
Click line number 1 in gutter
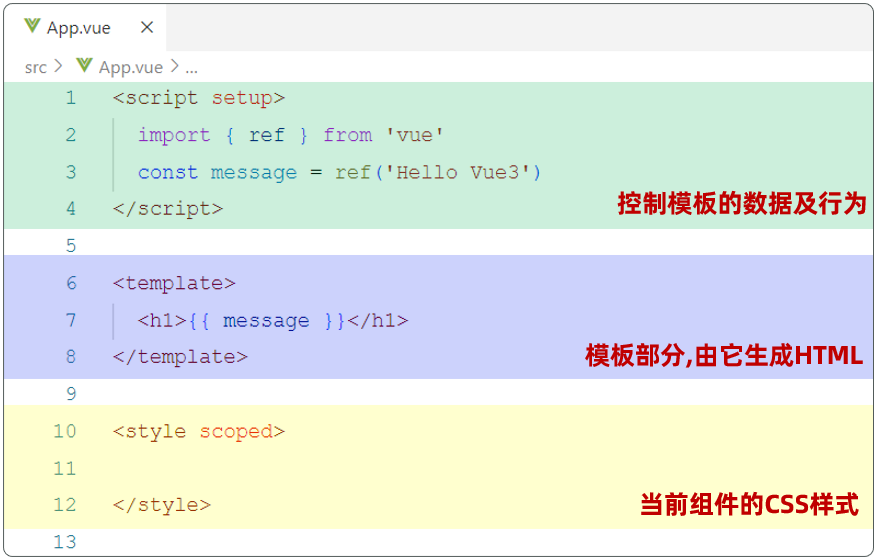tap(71, 98)
